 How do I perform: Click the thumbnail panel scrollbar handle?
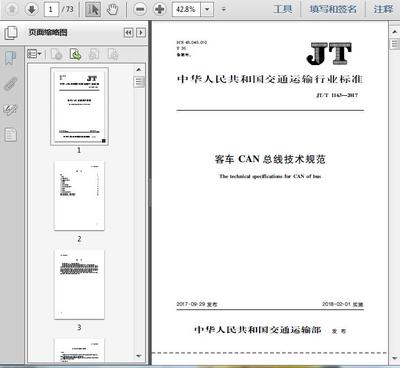pos(139,82)
